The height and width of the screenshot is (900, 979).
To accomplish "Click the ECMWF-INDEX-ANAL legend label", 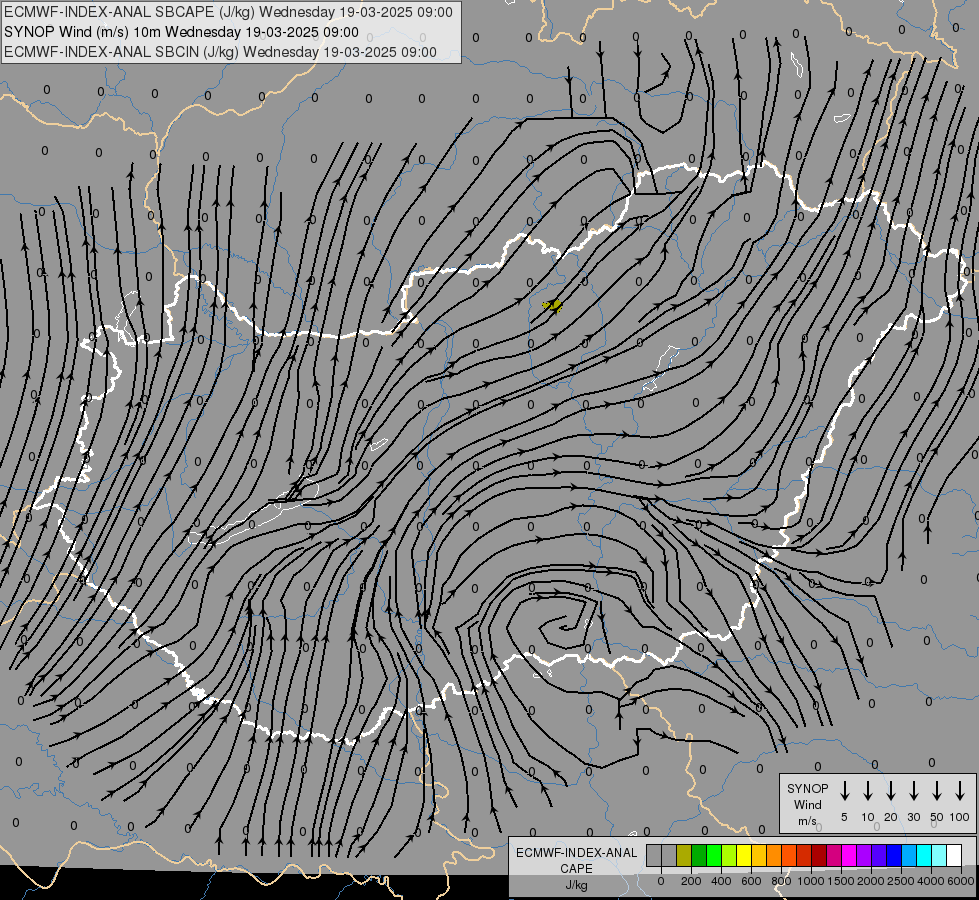I will (x=576, y=853).
